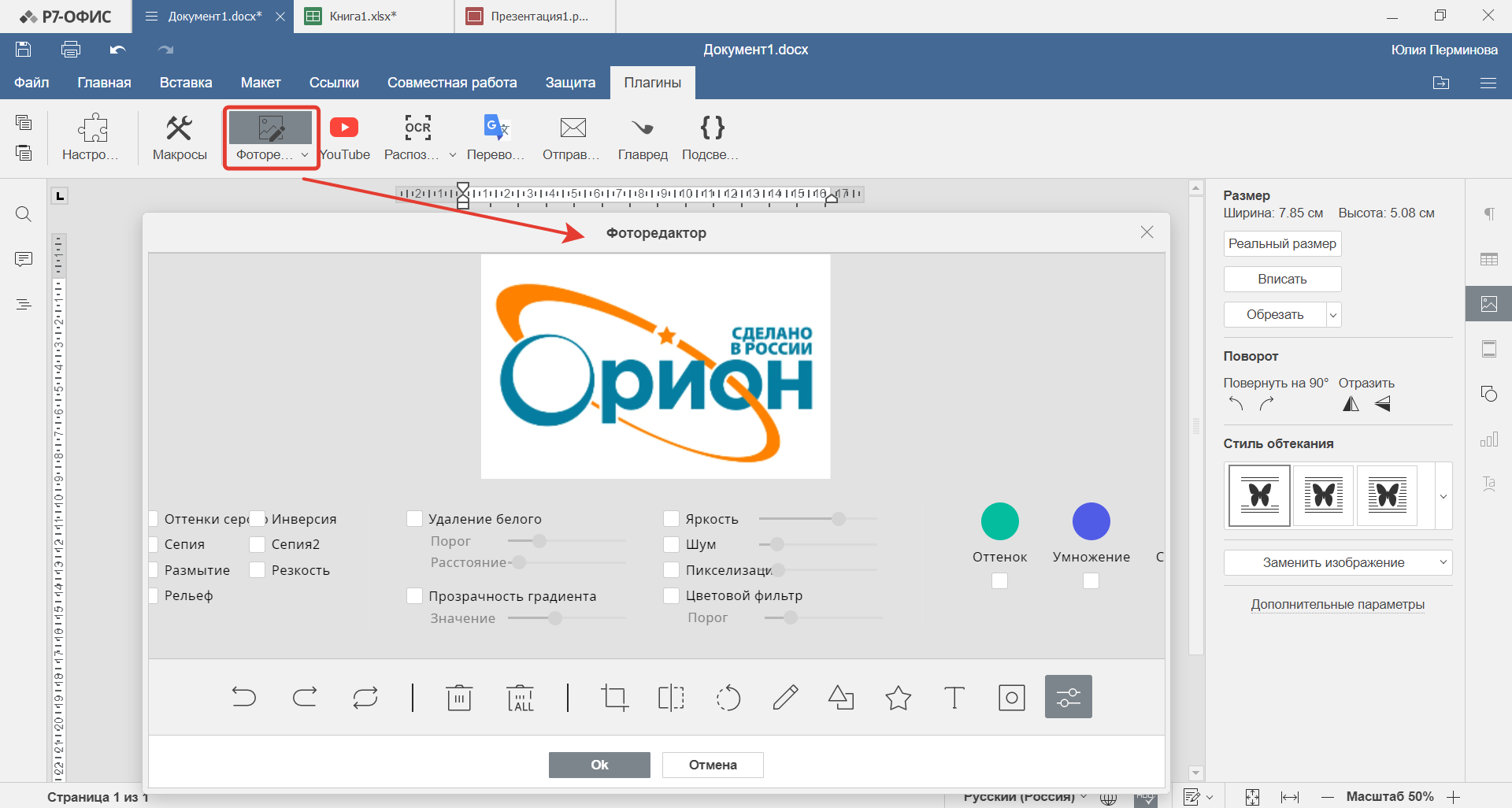Expand the OCR plugin dropdown arrow
1512x808 pixels.
453,155
